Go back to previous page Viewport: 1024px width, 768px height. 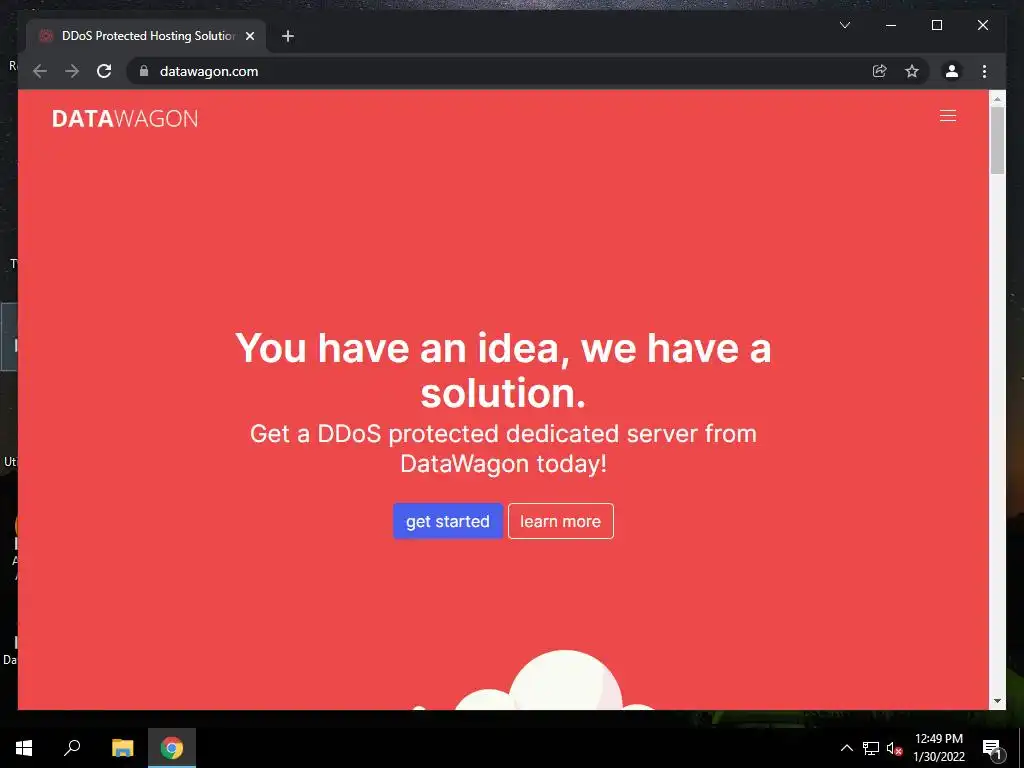tap(40, 71)
